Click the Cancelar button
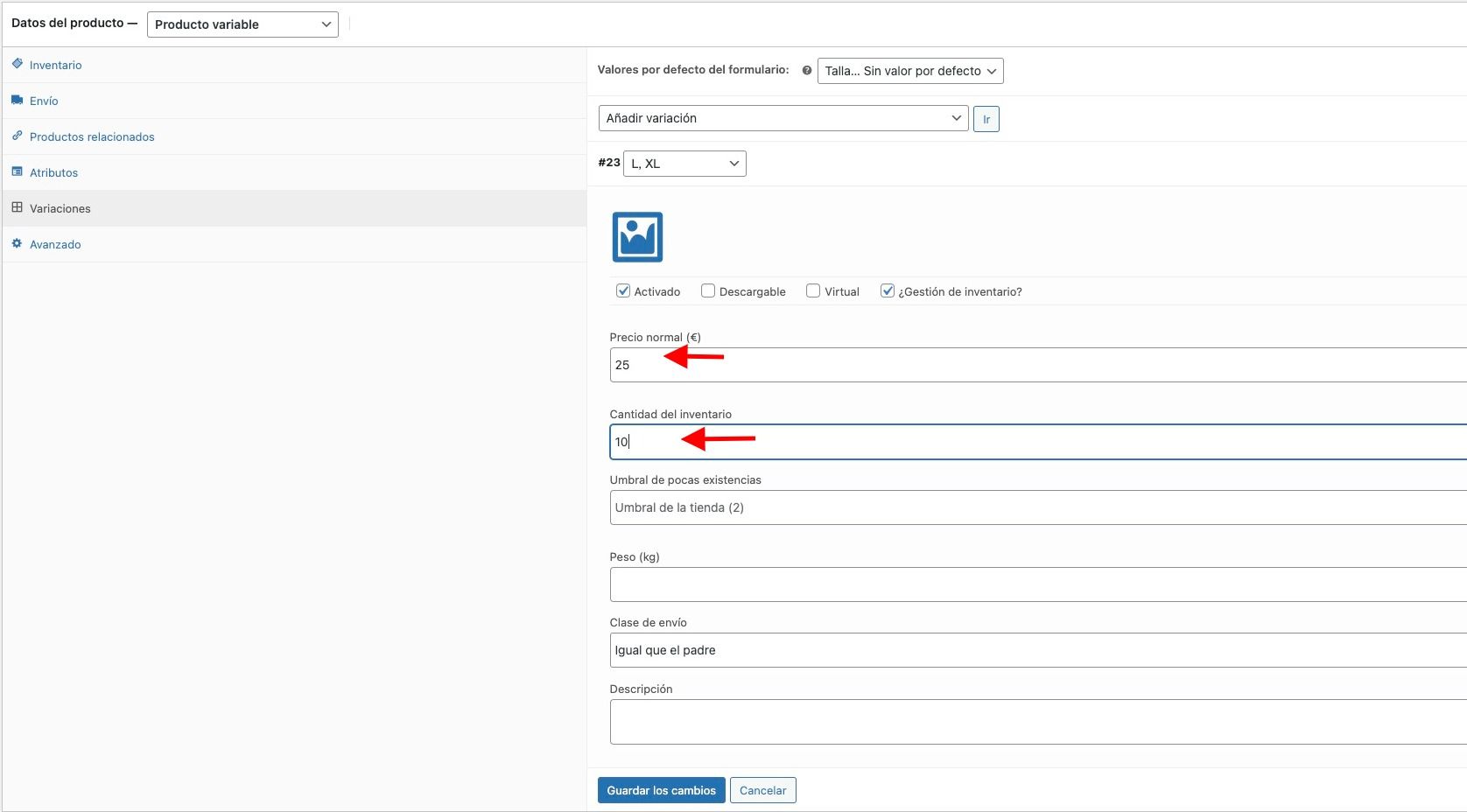Image resolution: width=1467 pixels, height=812 pixels. tap(763, 790)
